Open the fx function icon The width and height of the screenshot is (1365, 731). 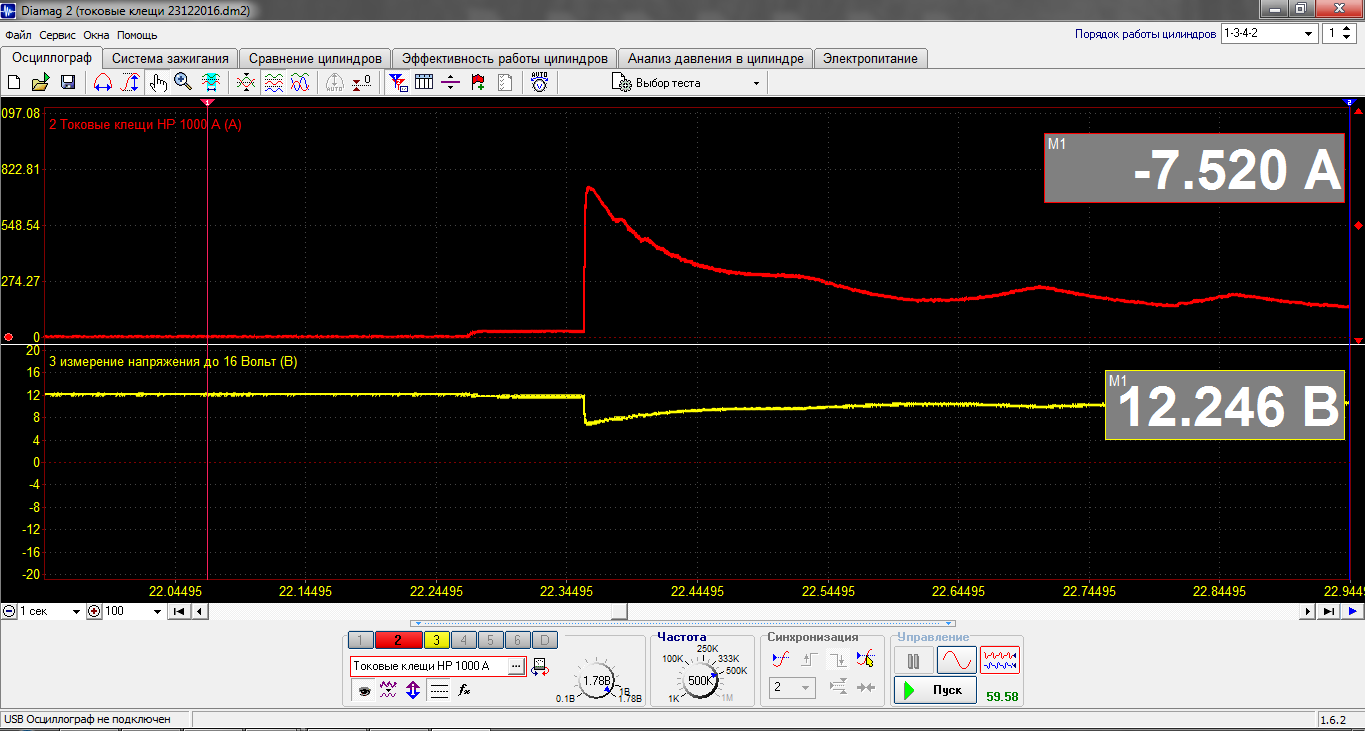465,690
